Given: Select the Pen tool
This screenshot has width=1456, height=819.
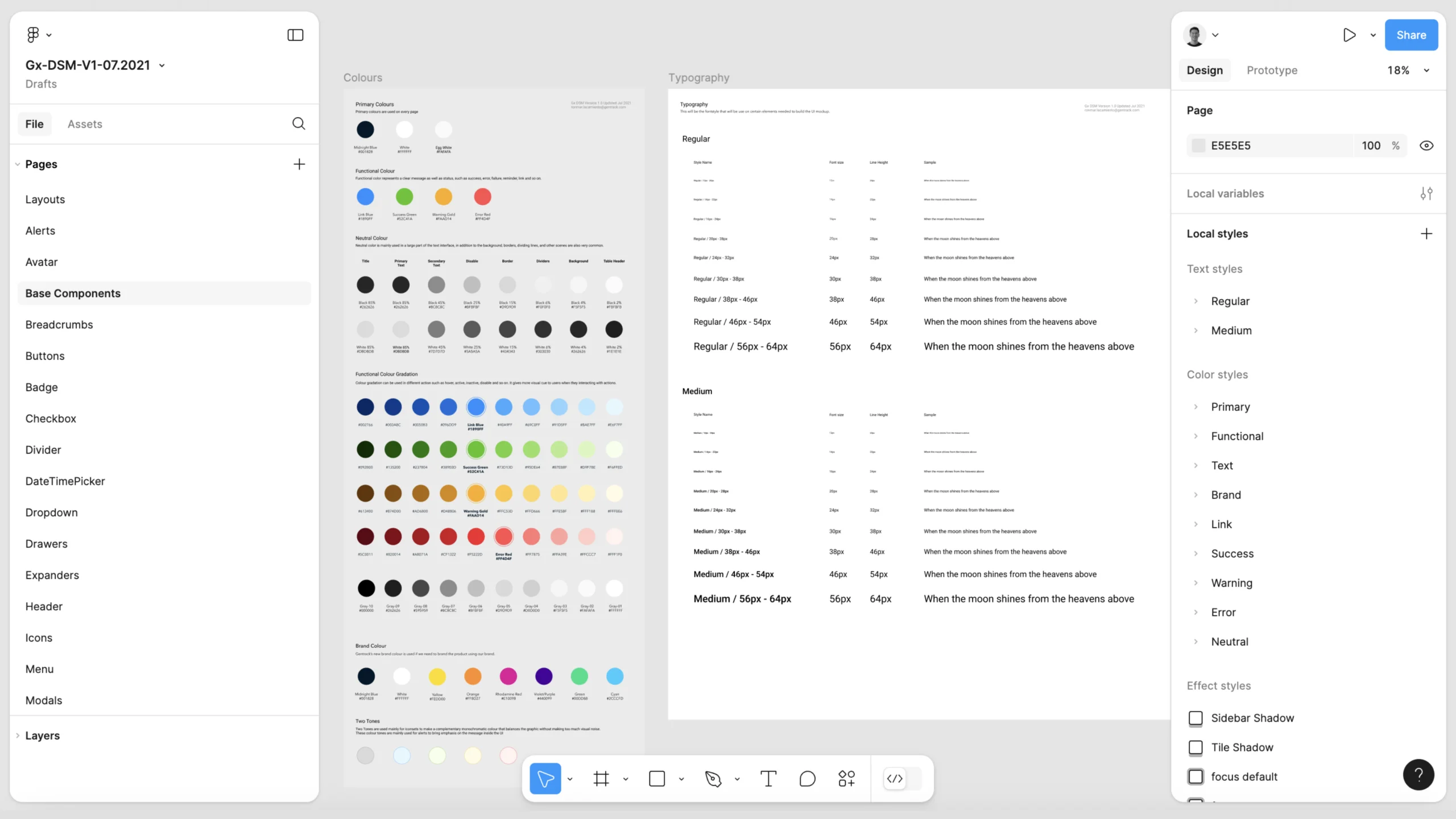Looking at the screenshot, I should point(713,779).
